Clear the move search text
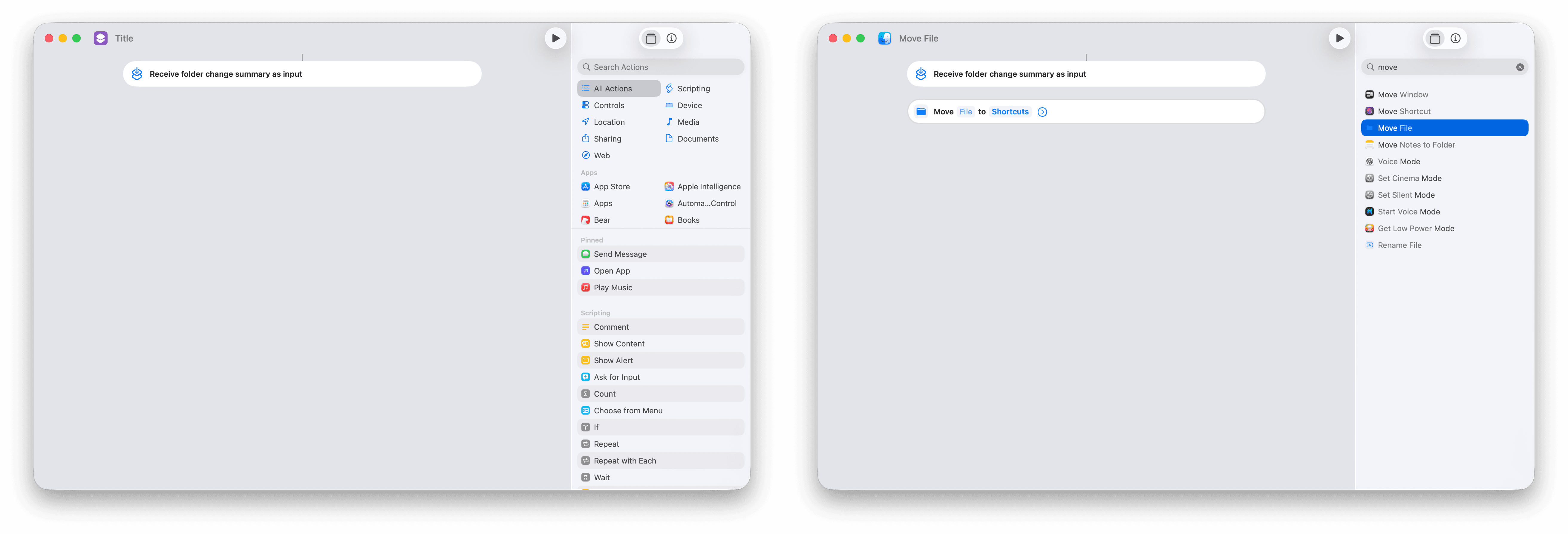The height and width of the screenshot is (534, 1568). tap(1520, 67)
